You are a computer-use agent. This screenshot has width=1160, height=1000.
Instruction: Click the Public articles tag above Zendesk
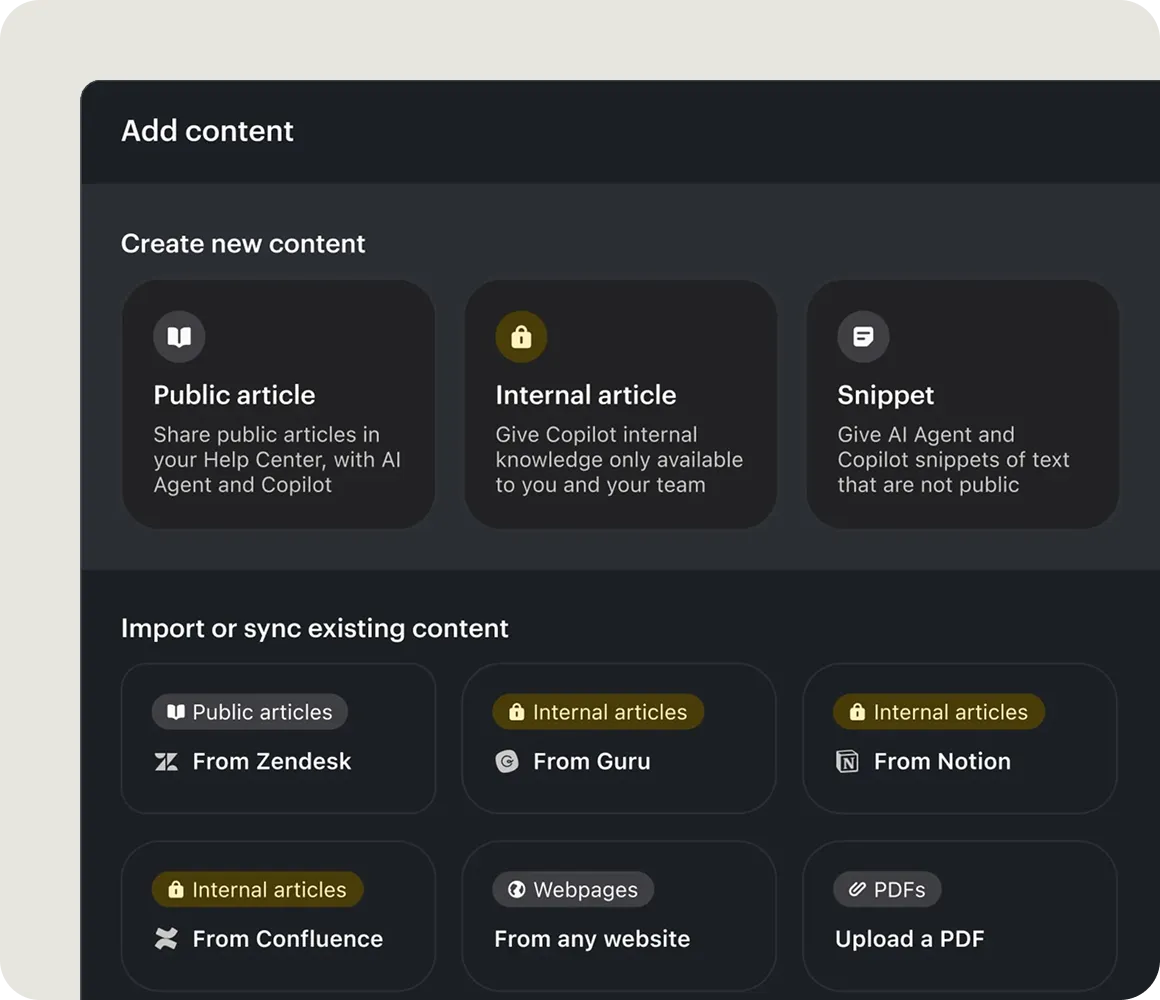[250, 712]
